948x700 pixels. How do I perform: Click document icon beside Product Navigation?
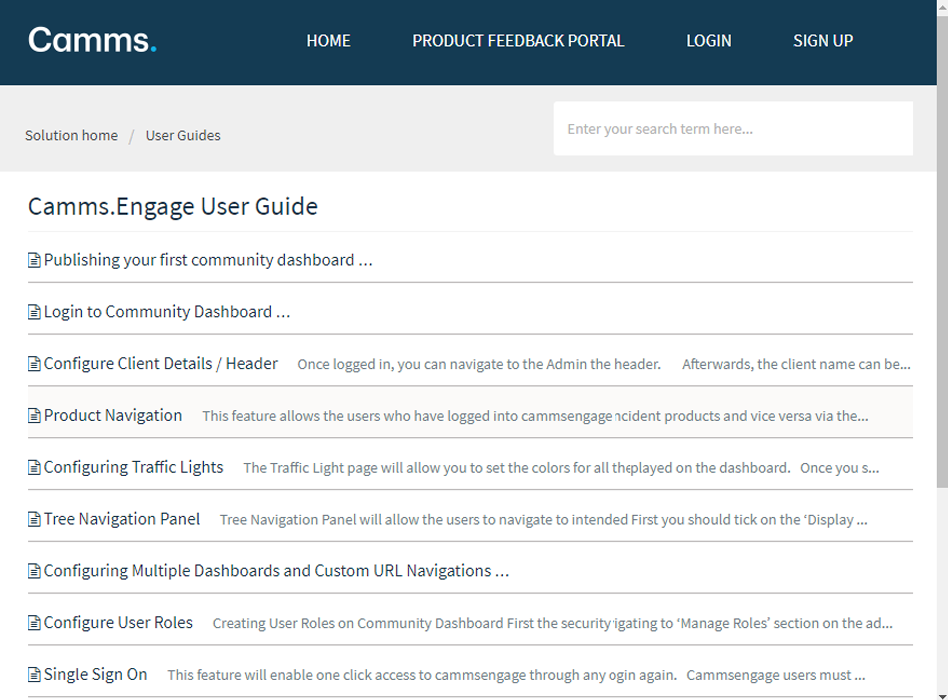[x=34, y=416]
